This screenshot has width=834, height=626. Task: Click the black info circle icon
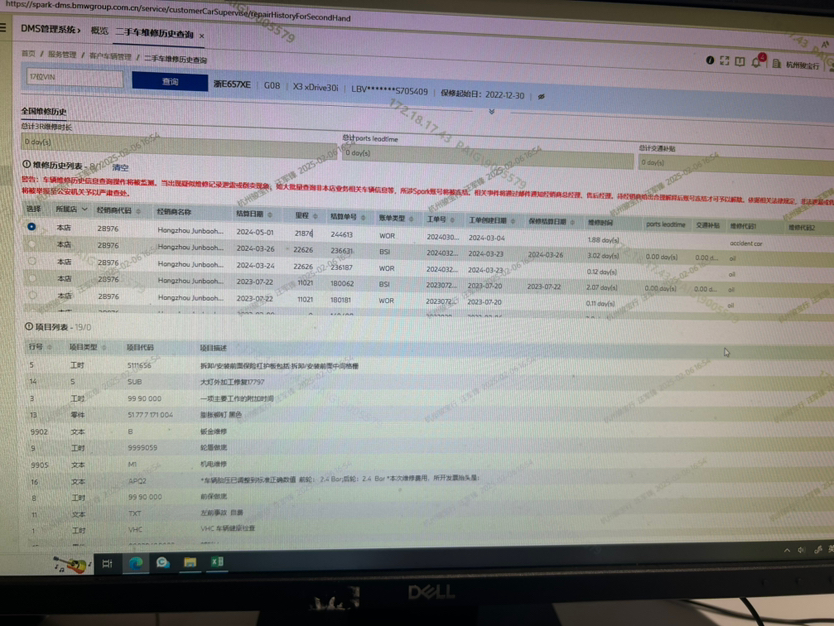coord(710,60)
